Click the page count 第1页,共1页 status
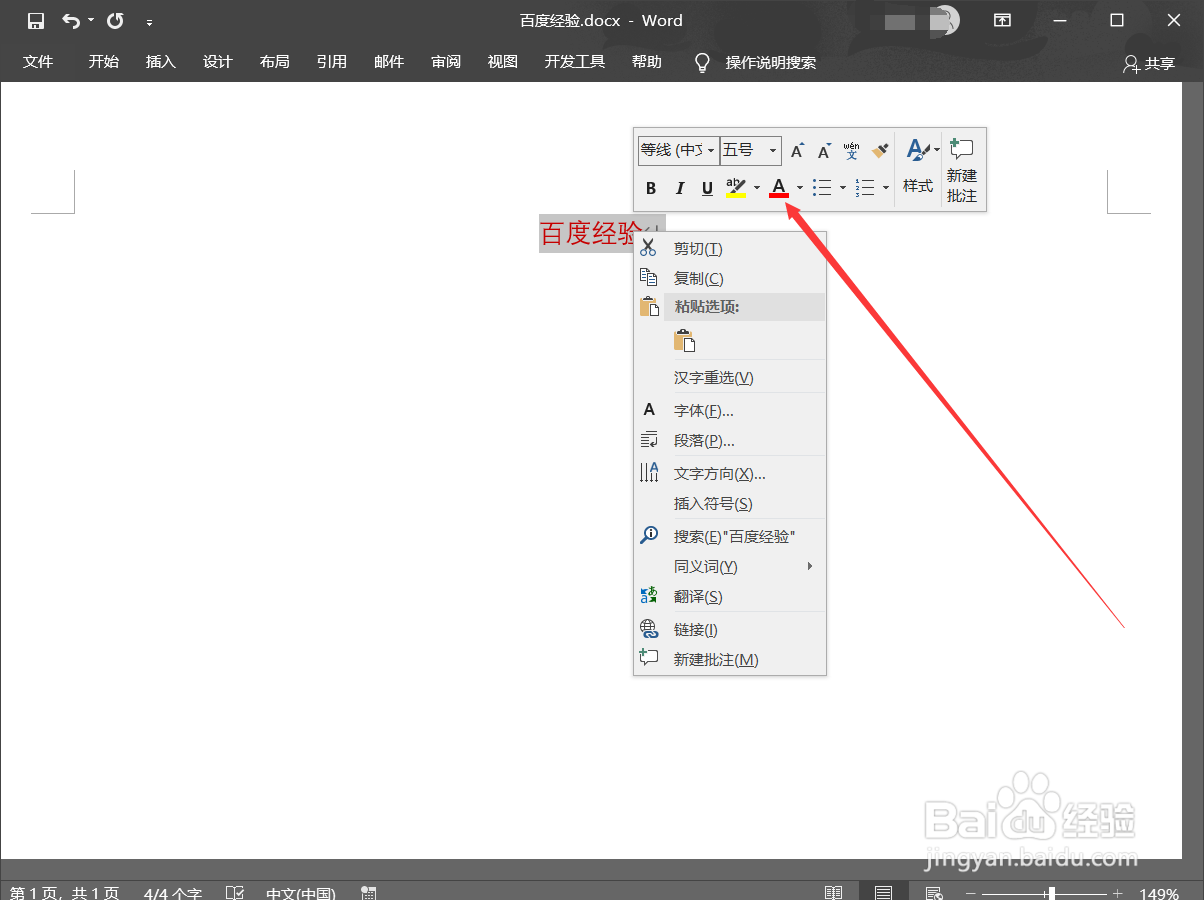Viewport: 1204px width, 900px height. (65, 892)
